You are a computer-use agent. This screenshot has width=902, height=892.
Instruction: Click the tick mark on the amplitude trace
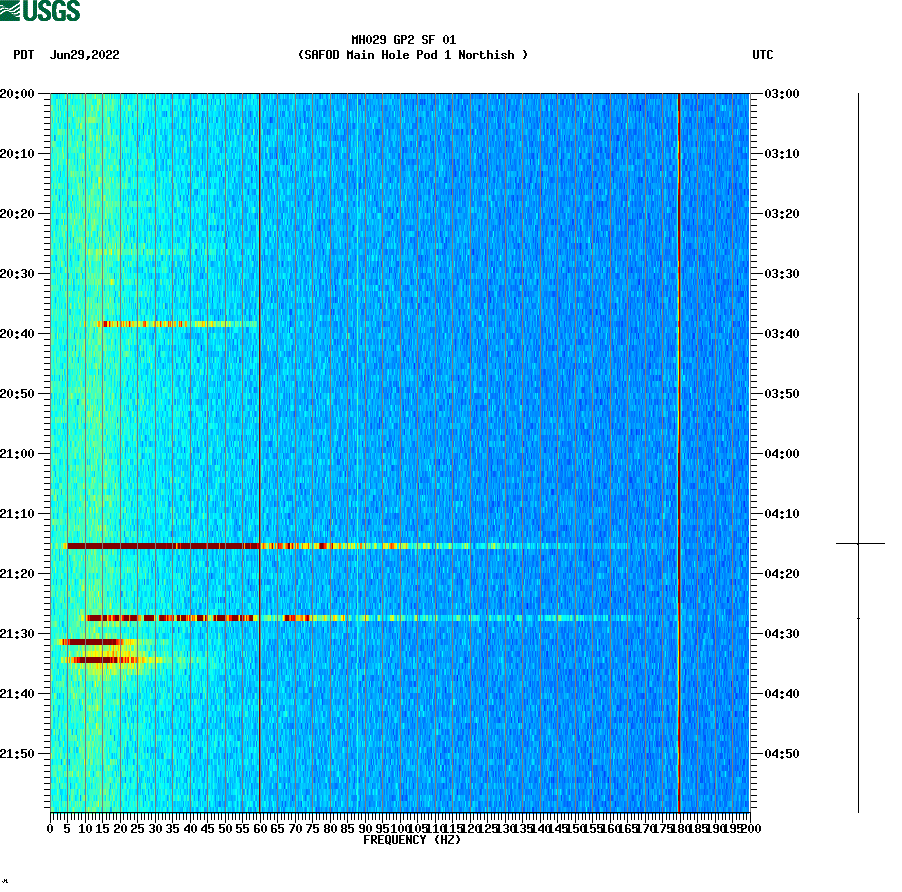(857, 541)
